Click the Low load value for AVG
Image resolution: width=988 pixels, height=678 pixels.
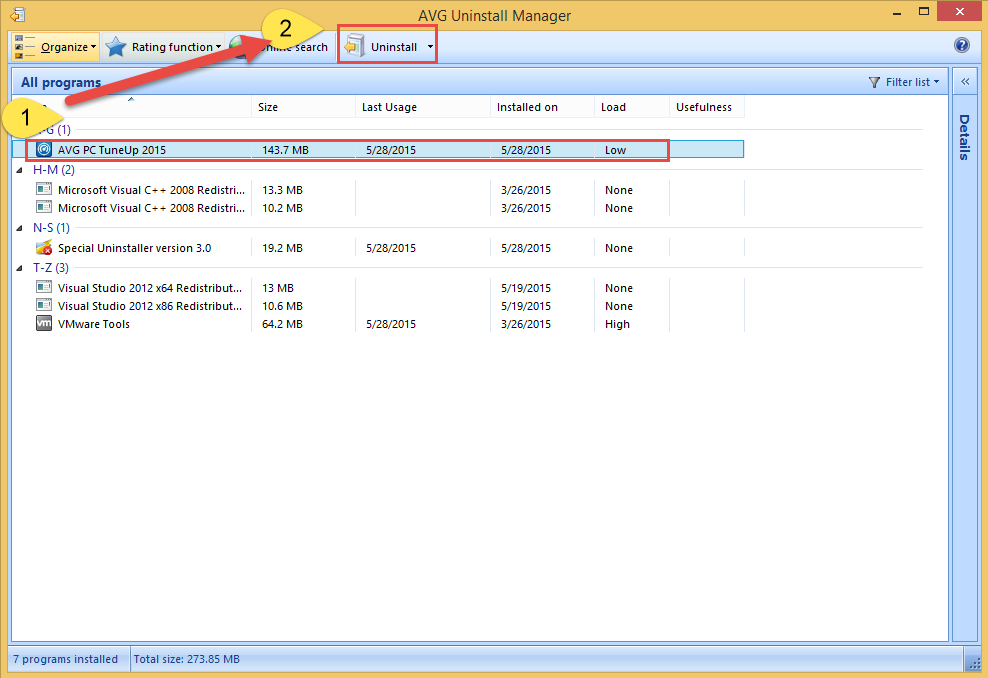coord(615,150)
